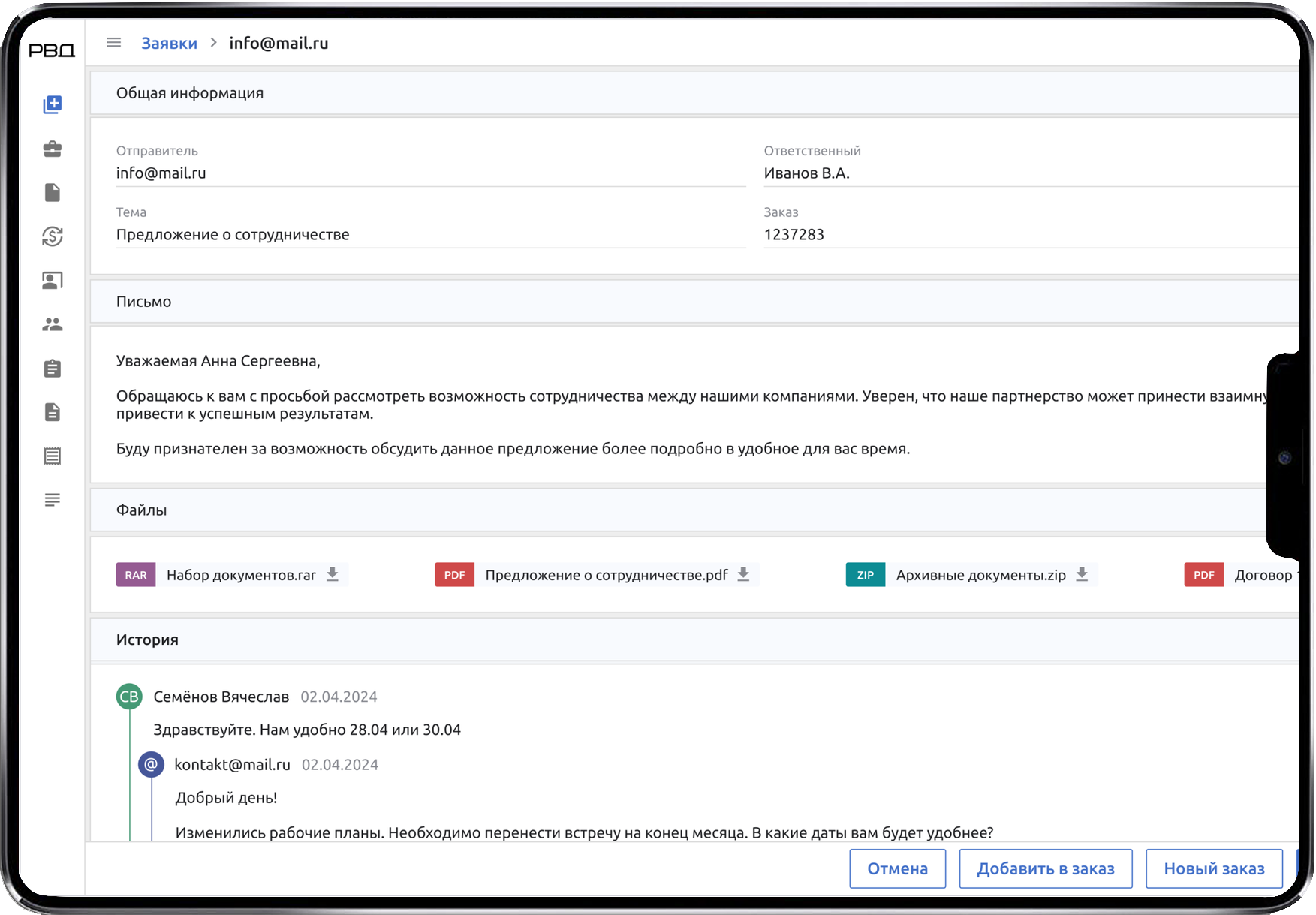Click the РВД logo
The width and height of the screenshot is (1316, 915).
(50, 50)
